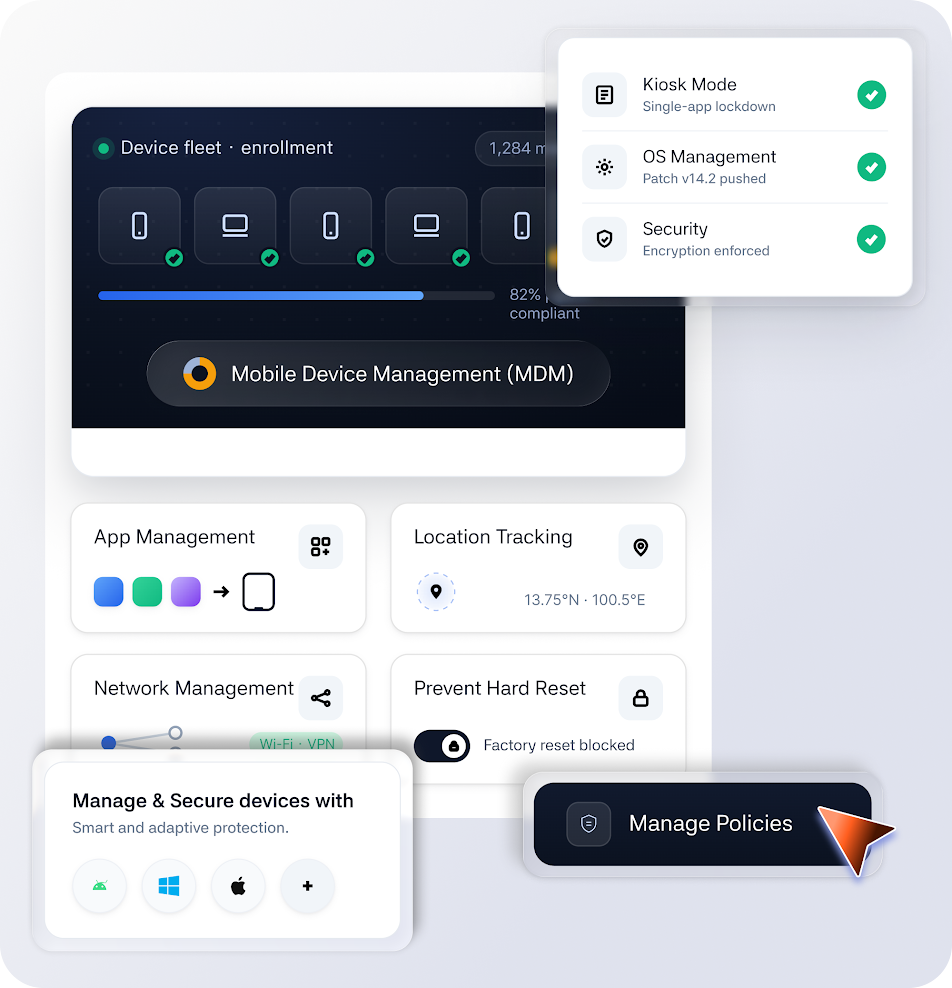952x988 pixels.
Task: Click the blue app swatch
Action: tap(108, 592)
